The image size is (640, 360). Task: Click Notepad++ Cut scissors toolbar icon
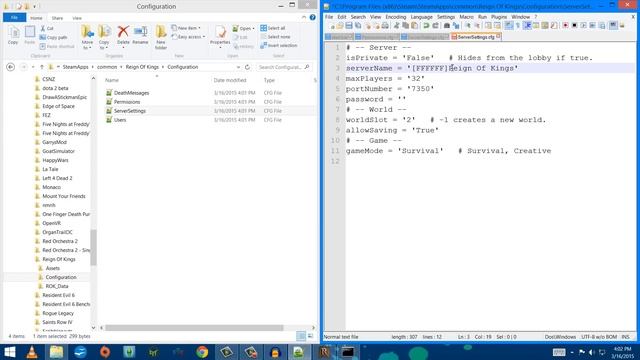click(x=396, y=26)
